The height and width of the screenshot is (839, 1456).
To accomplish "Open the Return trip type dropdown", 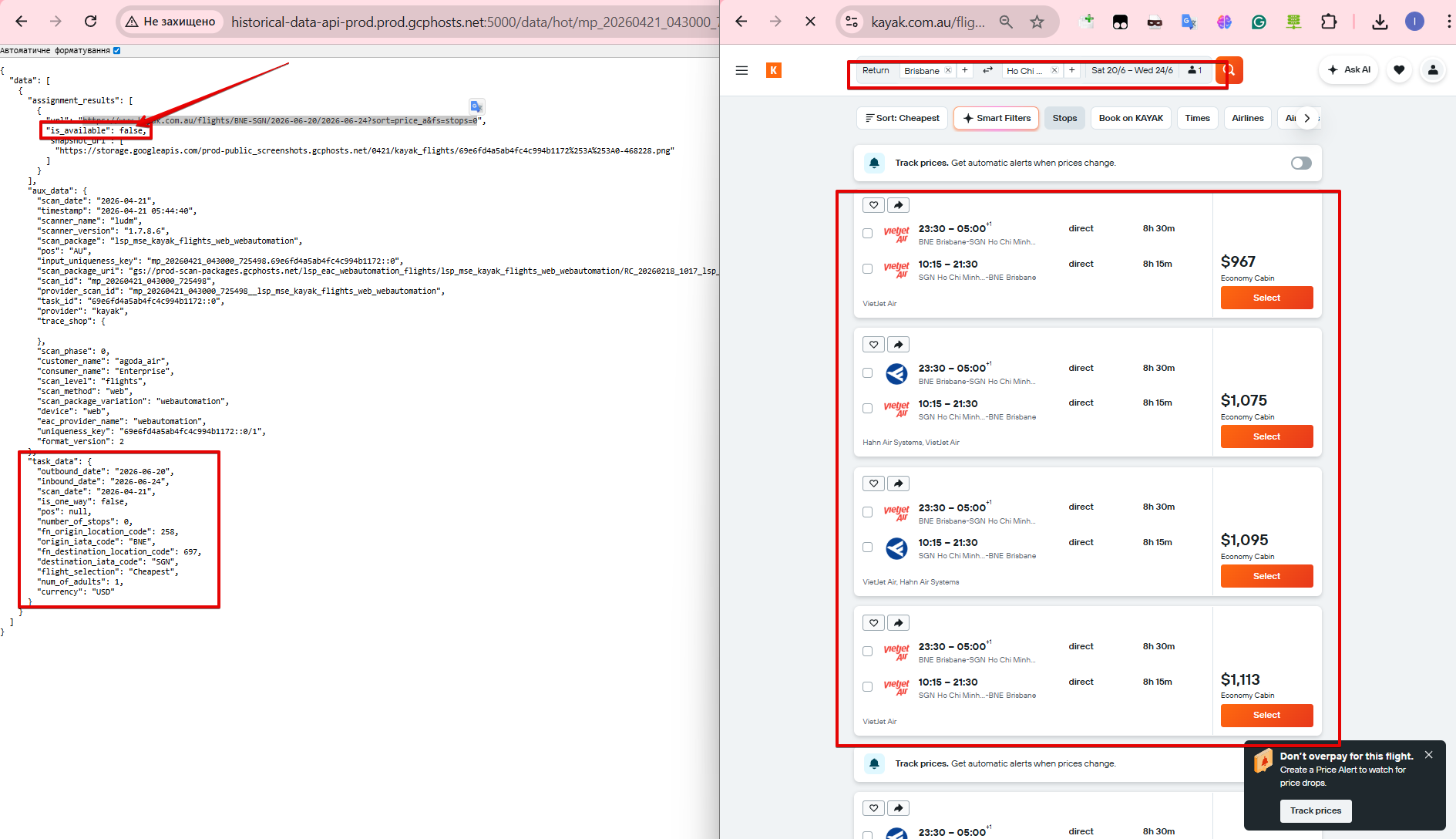I will pyautogui.click(x=876, y=70).
